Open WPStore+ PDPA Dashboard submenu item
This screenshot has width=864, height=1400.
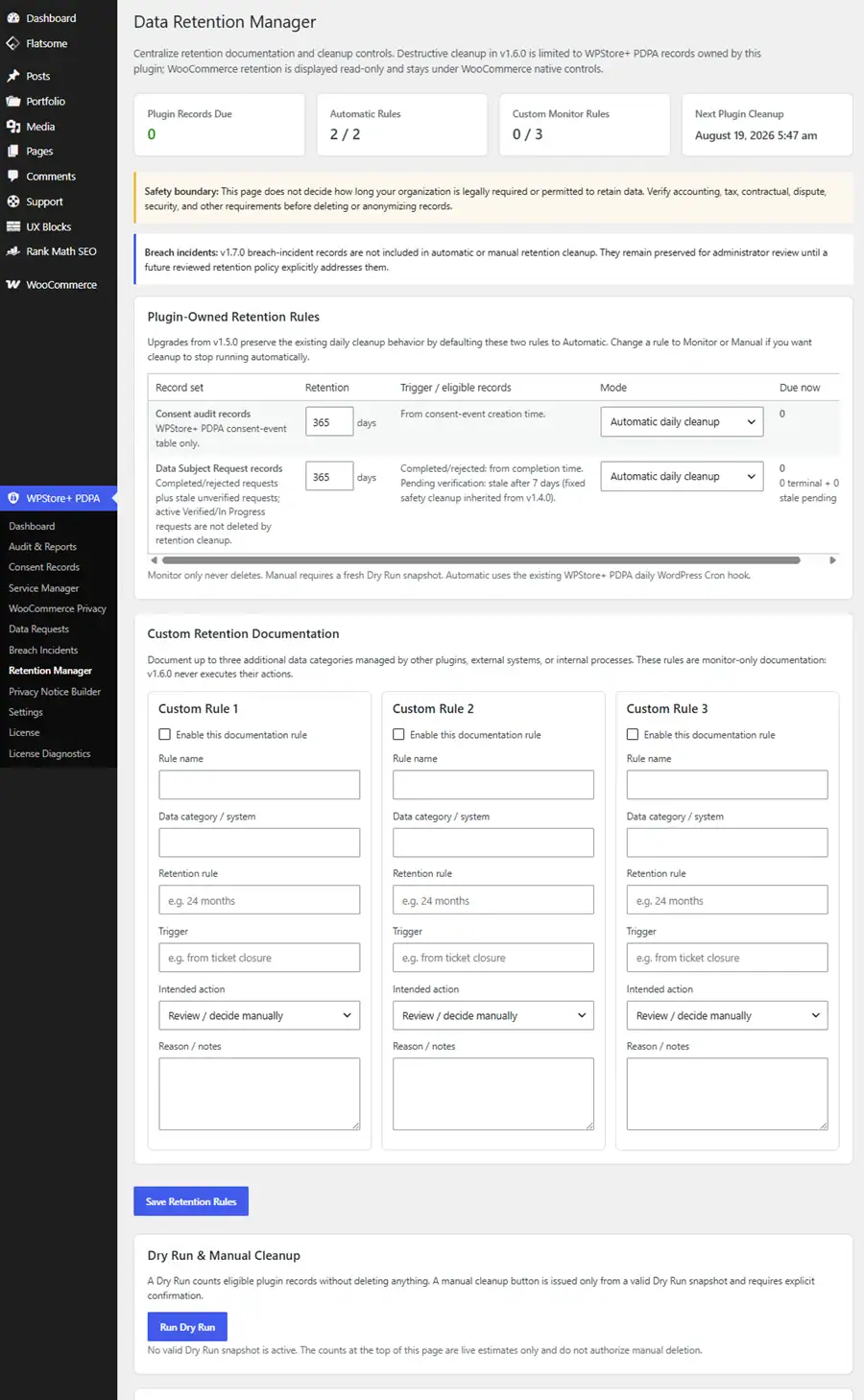[32, 526]
